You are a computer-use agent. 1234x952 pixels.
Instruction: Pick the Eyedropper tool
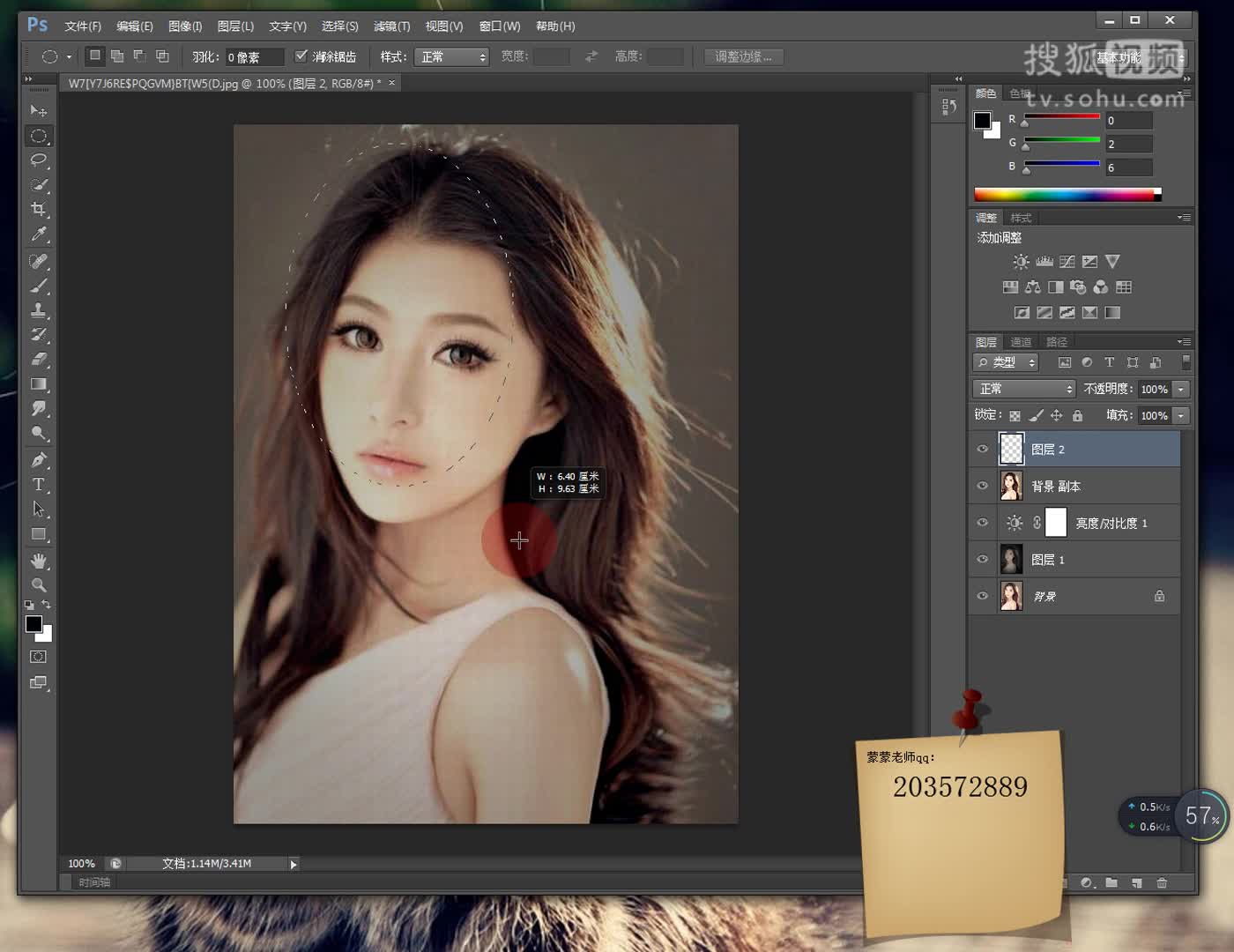[x=39, y=234]
